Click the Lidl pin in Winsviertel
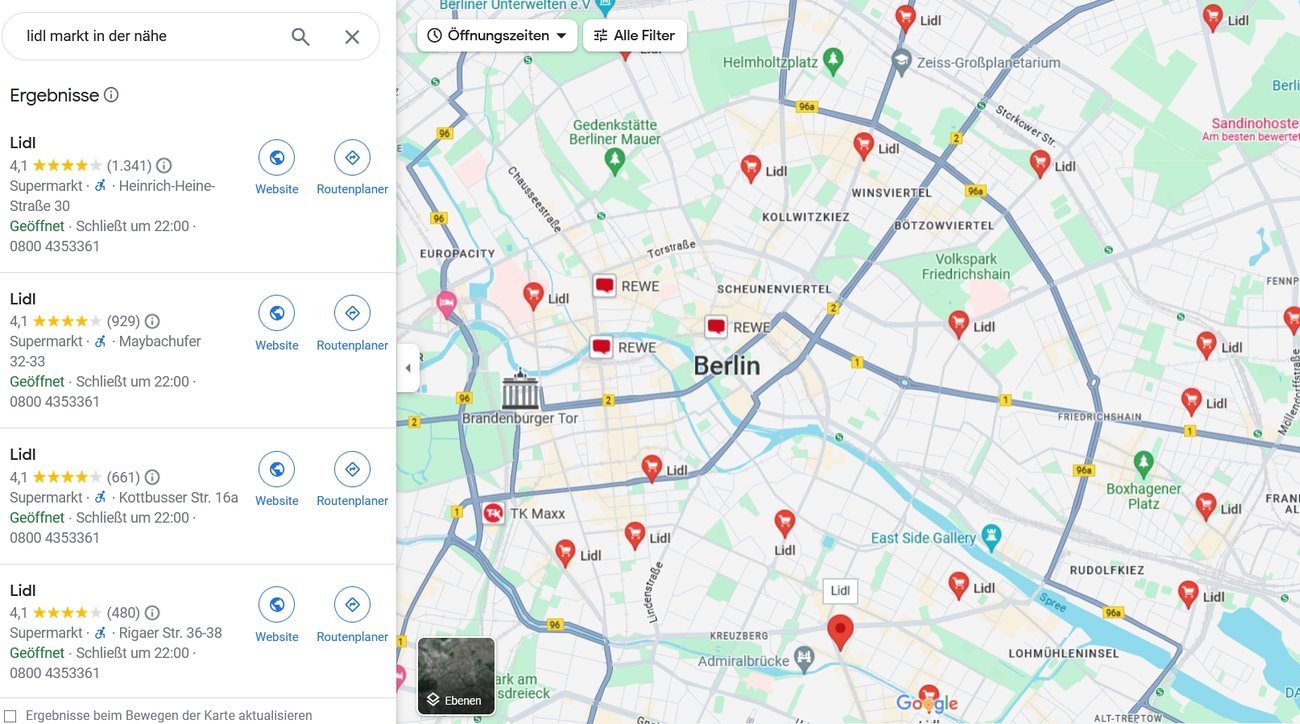 (864, 146)
